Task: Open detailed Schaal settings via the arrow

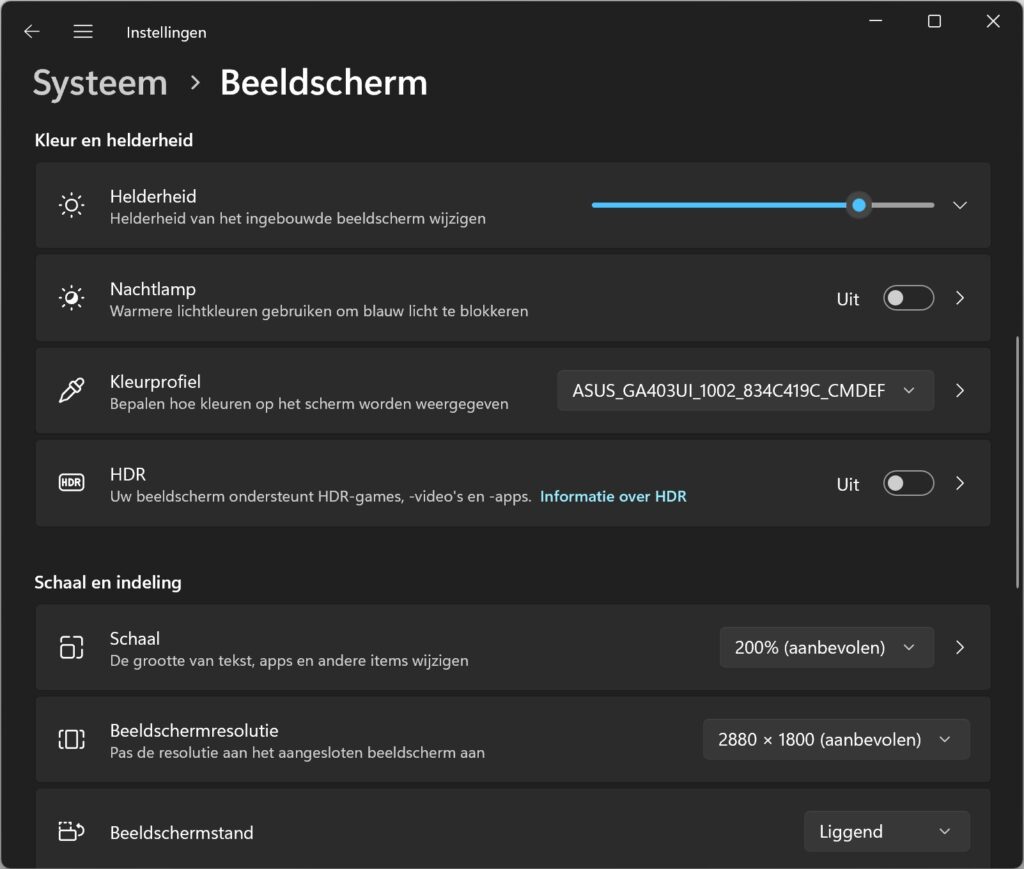Action: pyautogui.click(x=959, y=647)
